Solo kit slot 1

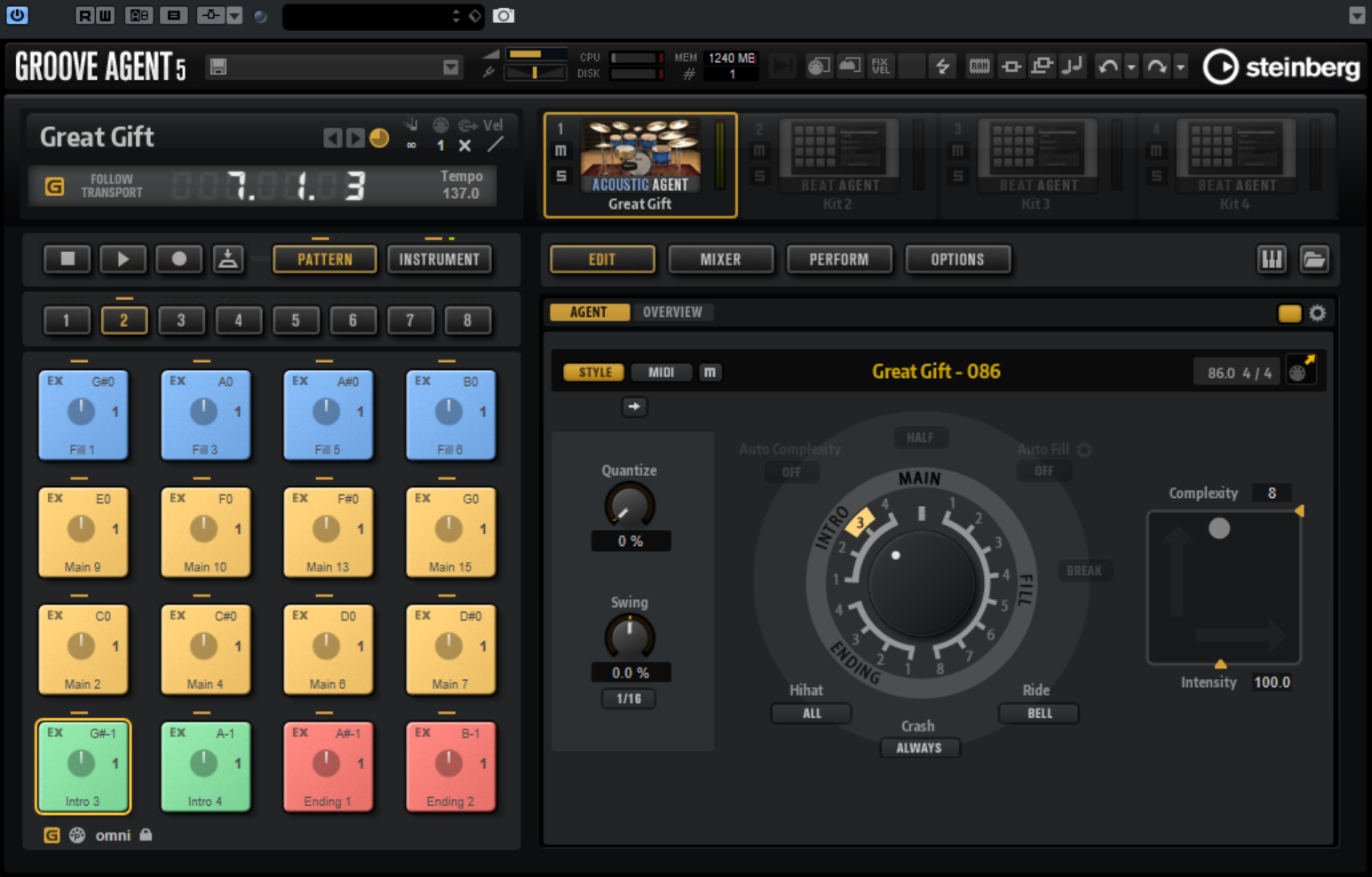point(560,176)
